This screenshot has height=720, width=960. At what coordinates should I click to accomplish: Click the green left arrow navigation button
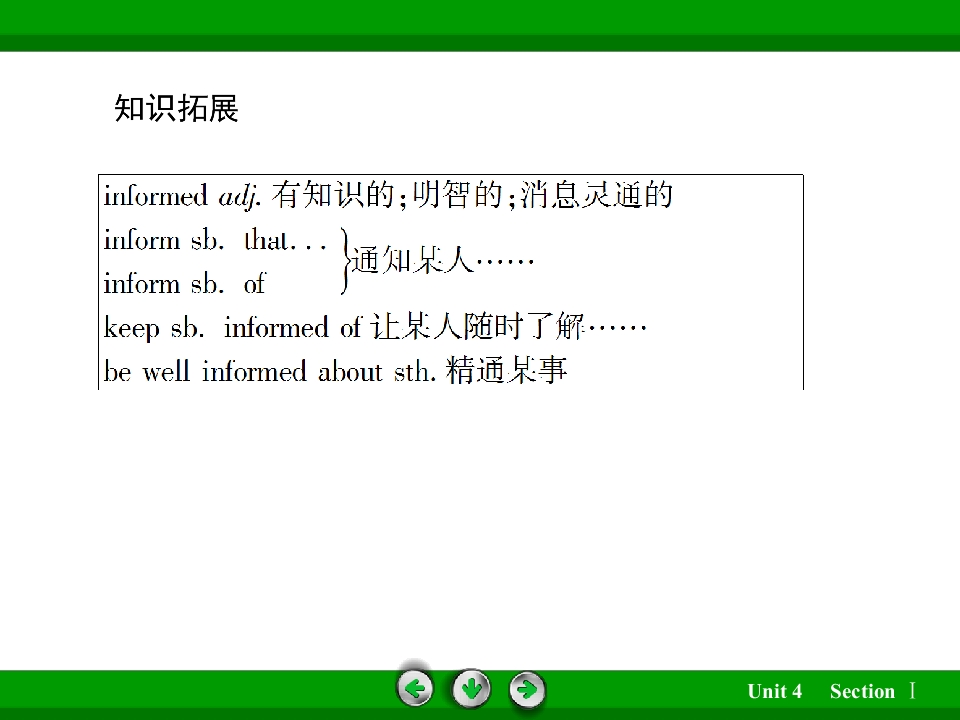[x=415, y=689]
